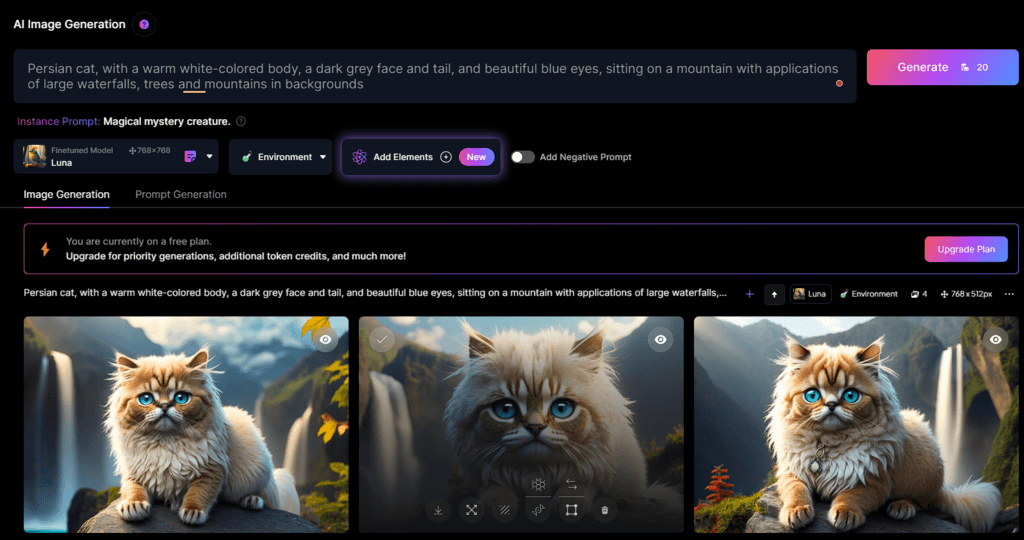
Task: Click the DNA helix icon on middle image
Action: pyautogui.click(x=538, y=510)
